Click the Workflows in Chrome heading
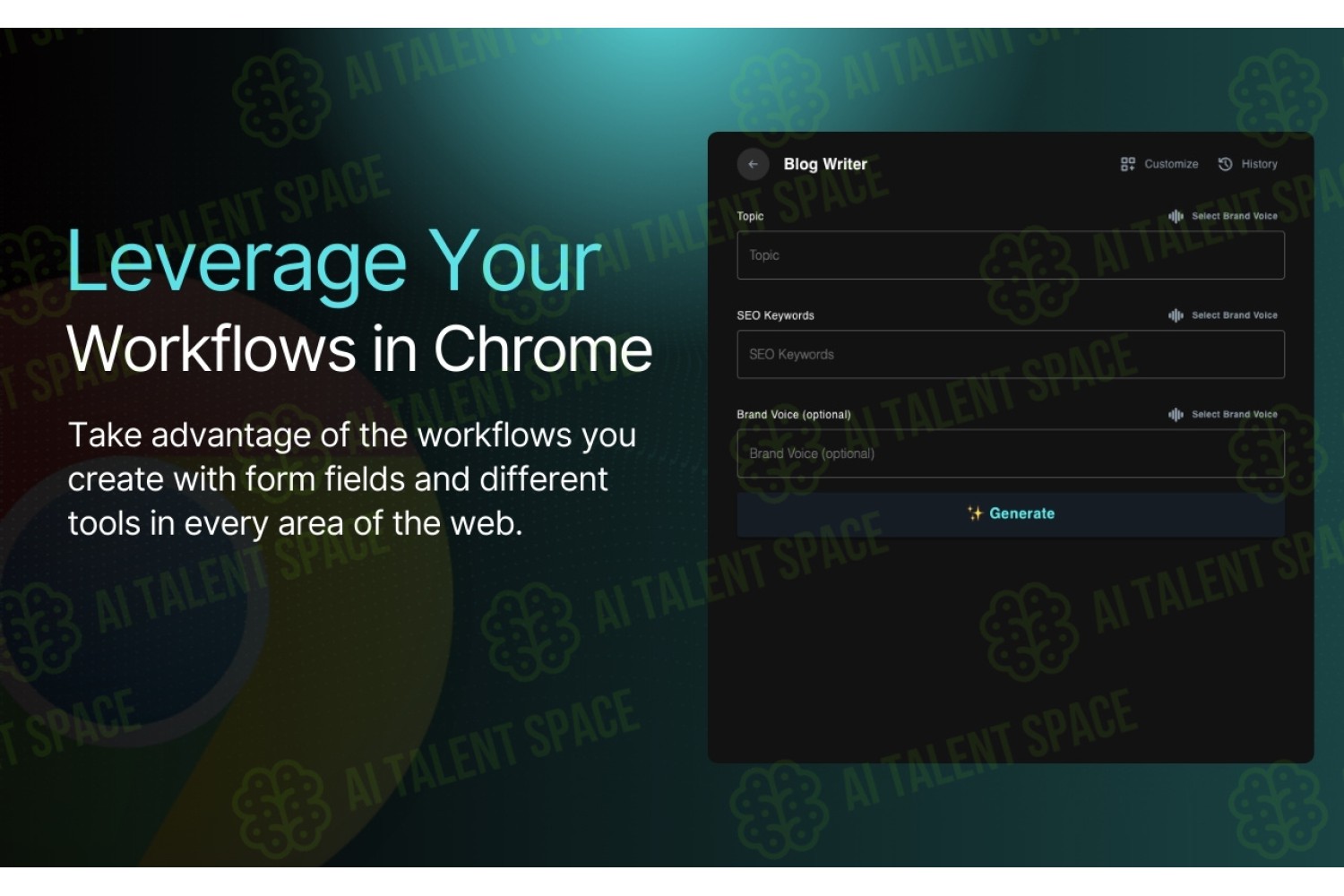This screenshot has height=896, width=1344. pos(359,349)
